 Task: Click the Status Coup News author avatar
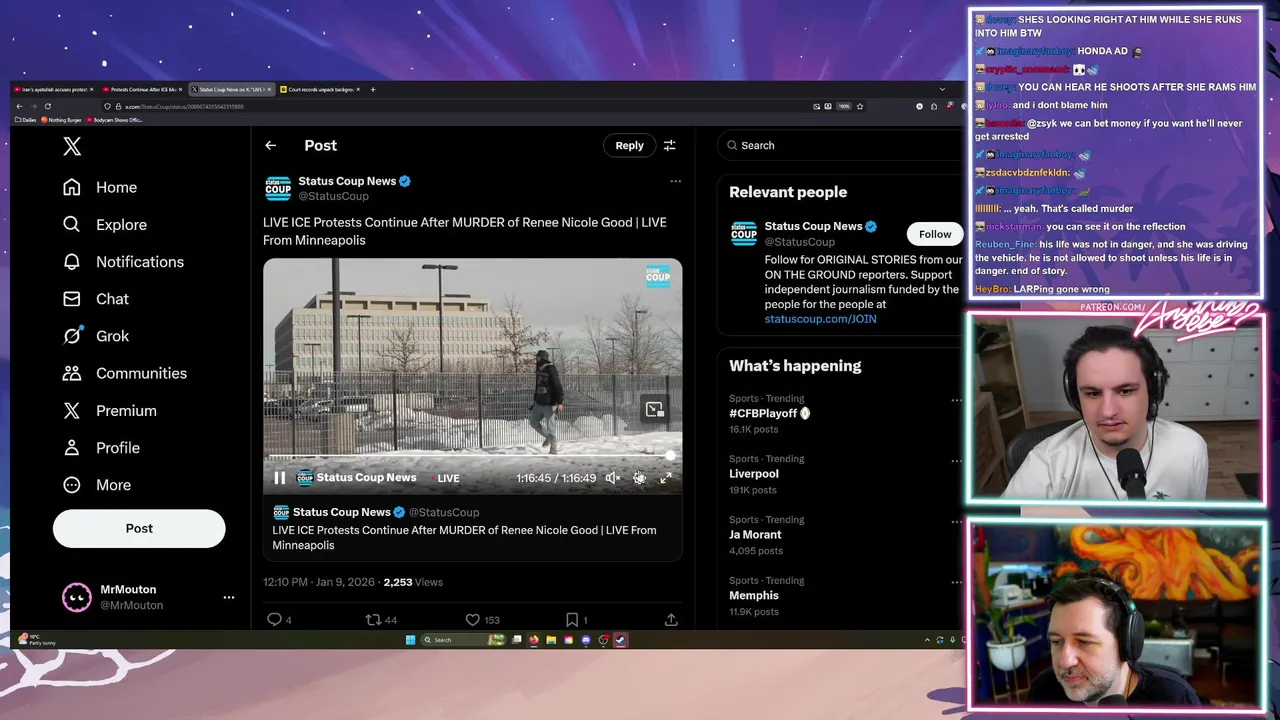(278, 188)
